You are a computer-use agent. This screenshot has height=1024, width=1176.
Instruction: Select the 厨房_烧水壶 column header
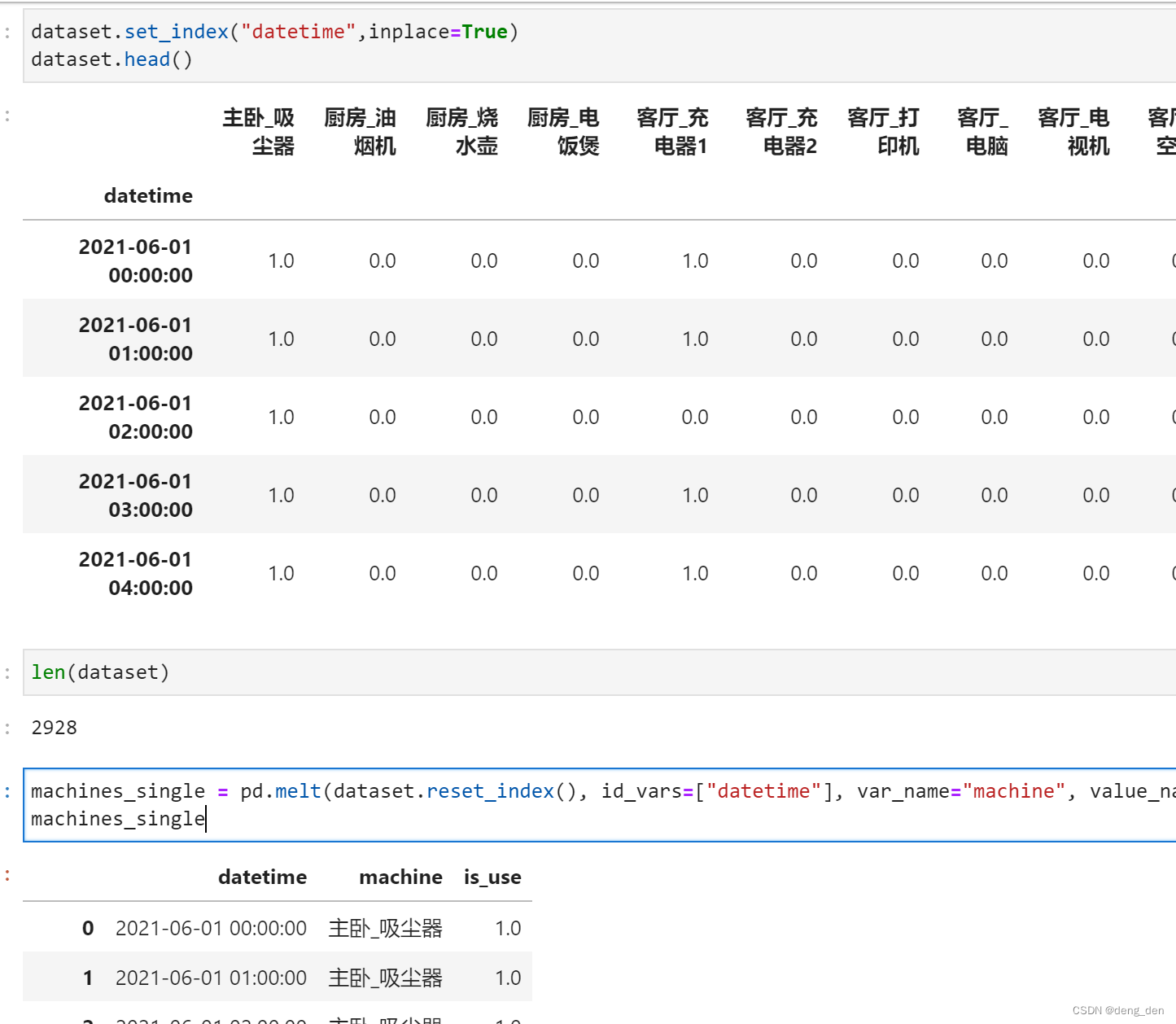click(x=461, y=132)
